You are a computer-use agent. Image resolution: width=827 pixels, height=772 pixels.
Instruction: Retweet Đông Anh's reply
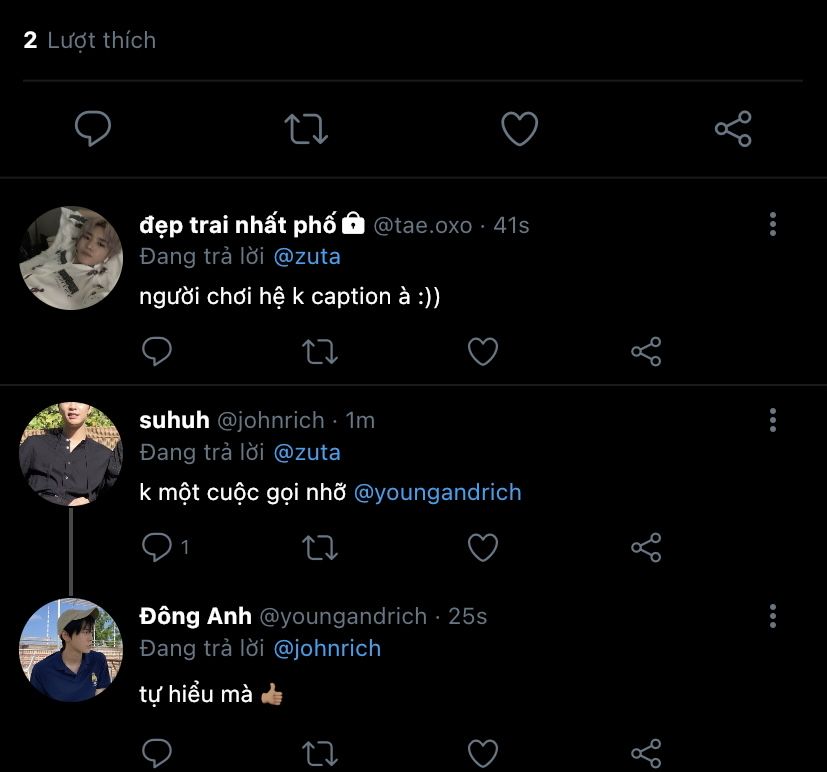(x=320, y=751)
